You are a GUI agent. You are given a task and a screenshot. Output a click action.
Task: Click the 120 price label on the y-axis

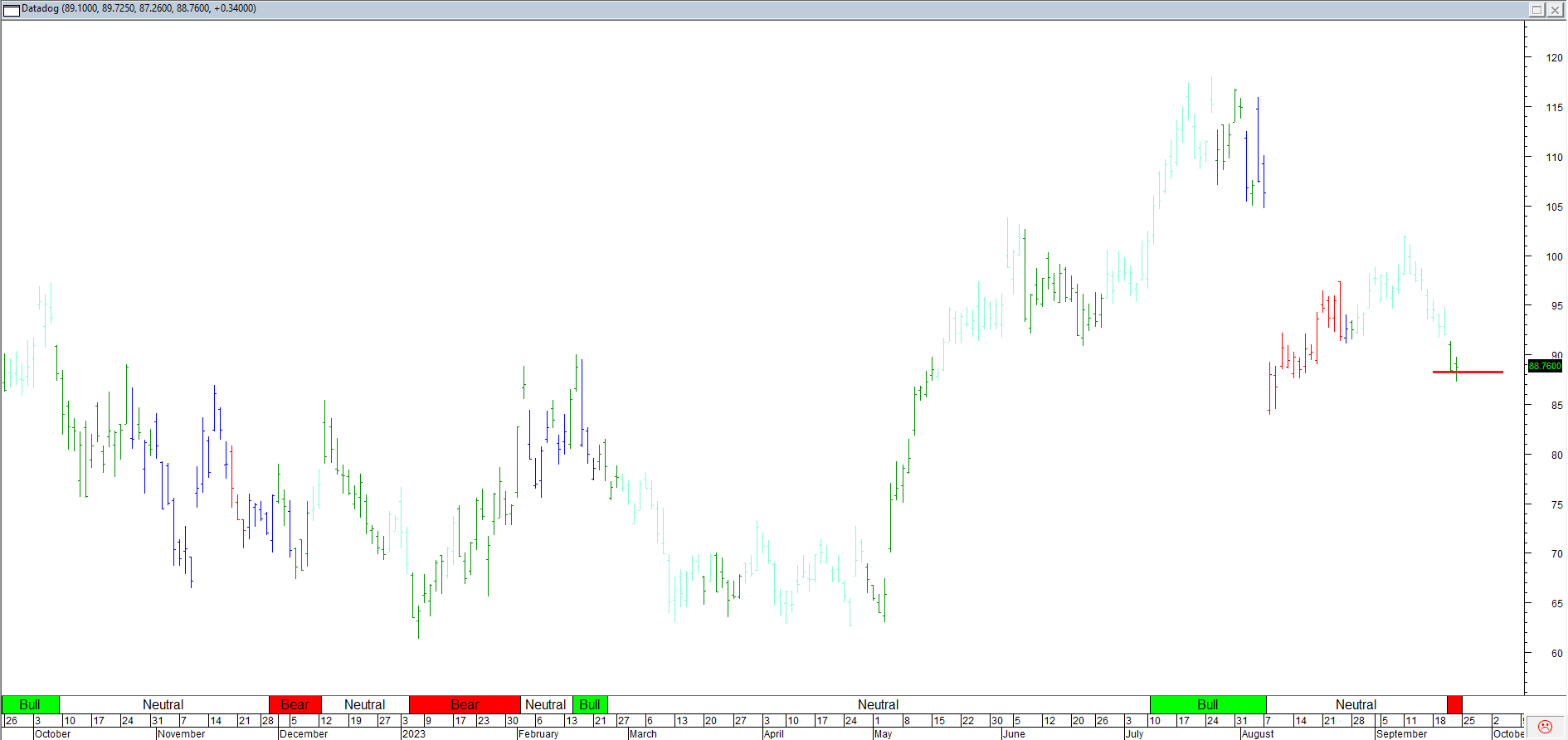click(x=1554, y=58)
